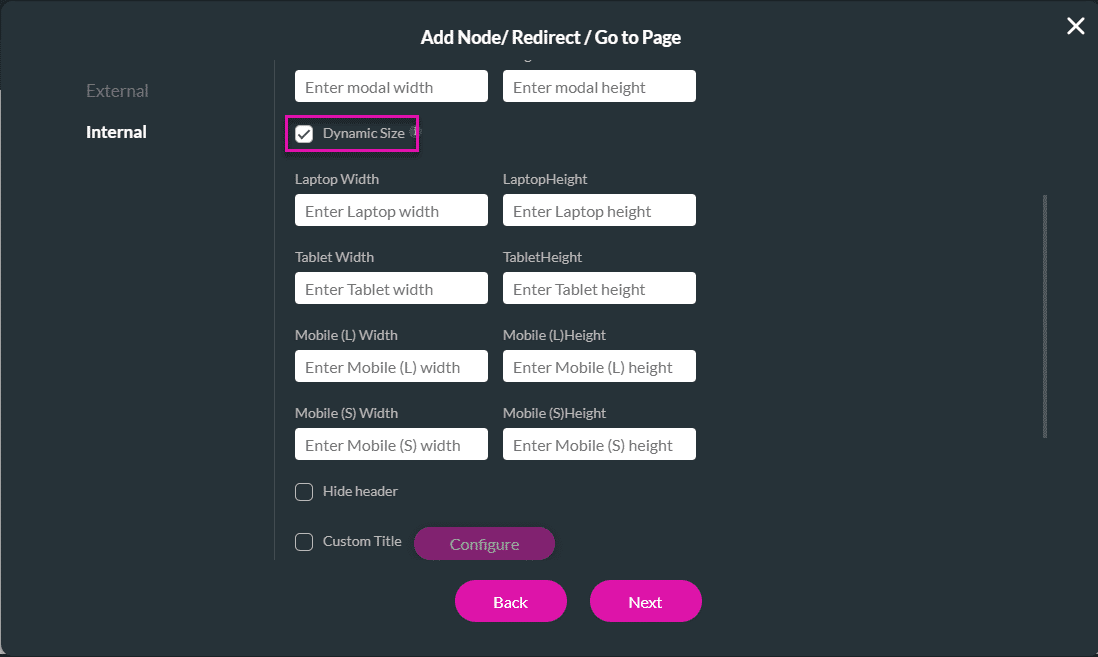Click the Next button
Screen dimensions: 1098x657
pyautogui.click(x=645, y=601)
